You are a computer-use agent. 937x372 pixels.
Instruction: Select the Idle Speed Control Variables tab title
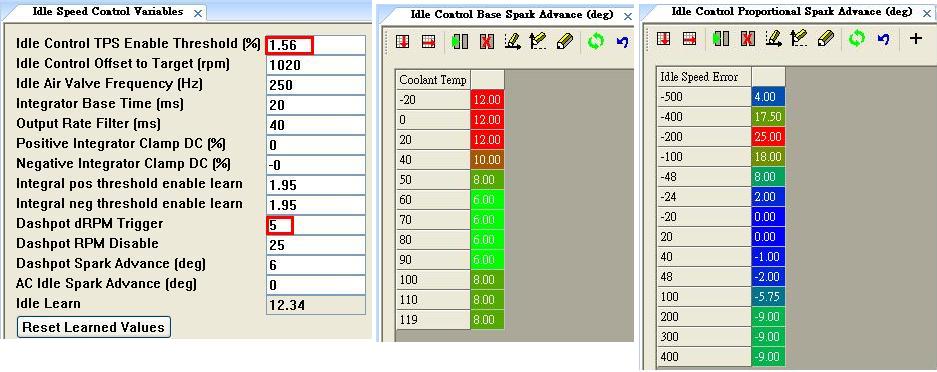pos(108,12)
